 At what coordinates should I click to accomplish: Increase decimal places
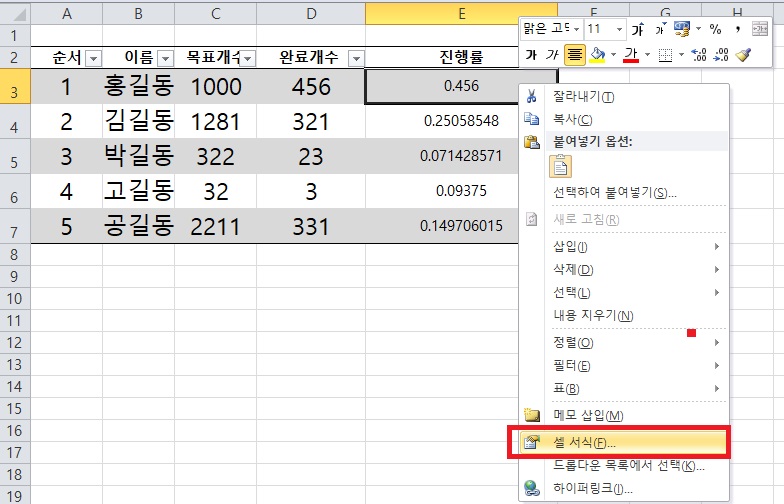tap(698, 54)
